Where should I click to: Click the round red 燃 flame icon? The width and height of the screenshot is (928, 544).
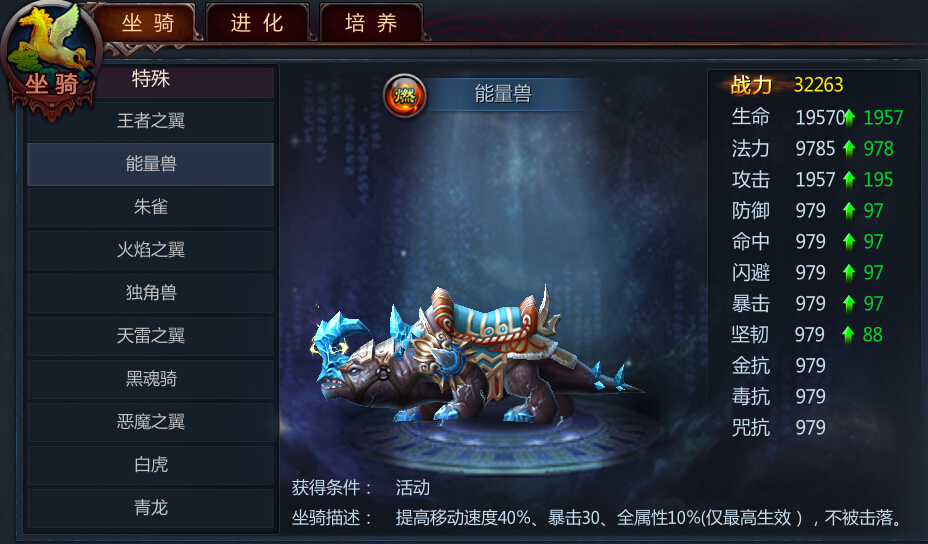click(405, 95)
